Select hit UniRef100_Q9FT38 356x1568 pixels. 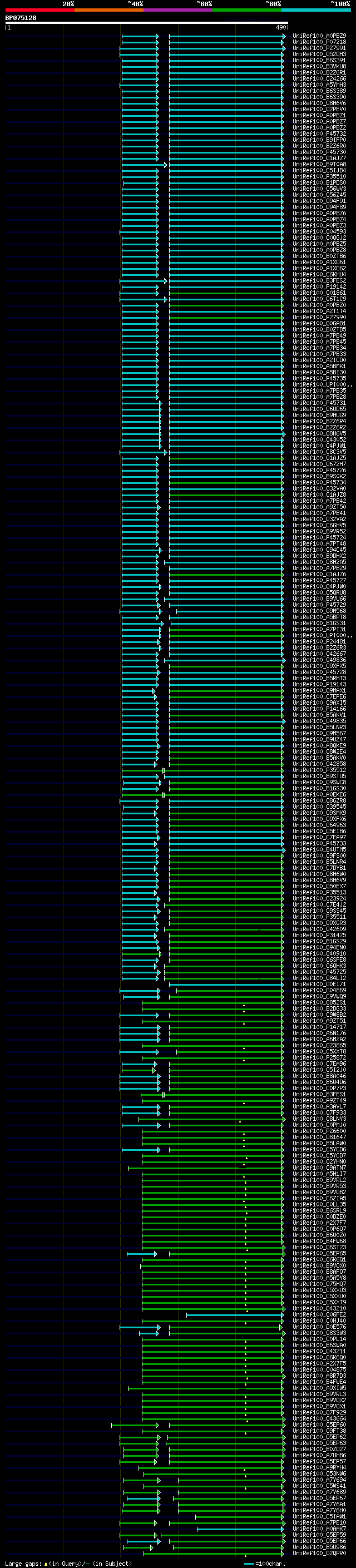point(319,1431)
